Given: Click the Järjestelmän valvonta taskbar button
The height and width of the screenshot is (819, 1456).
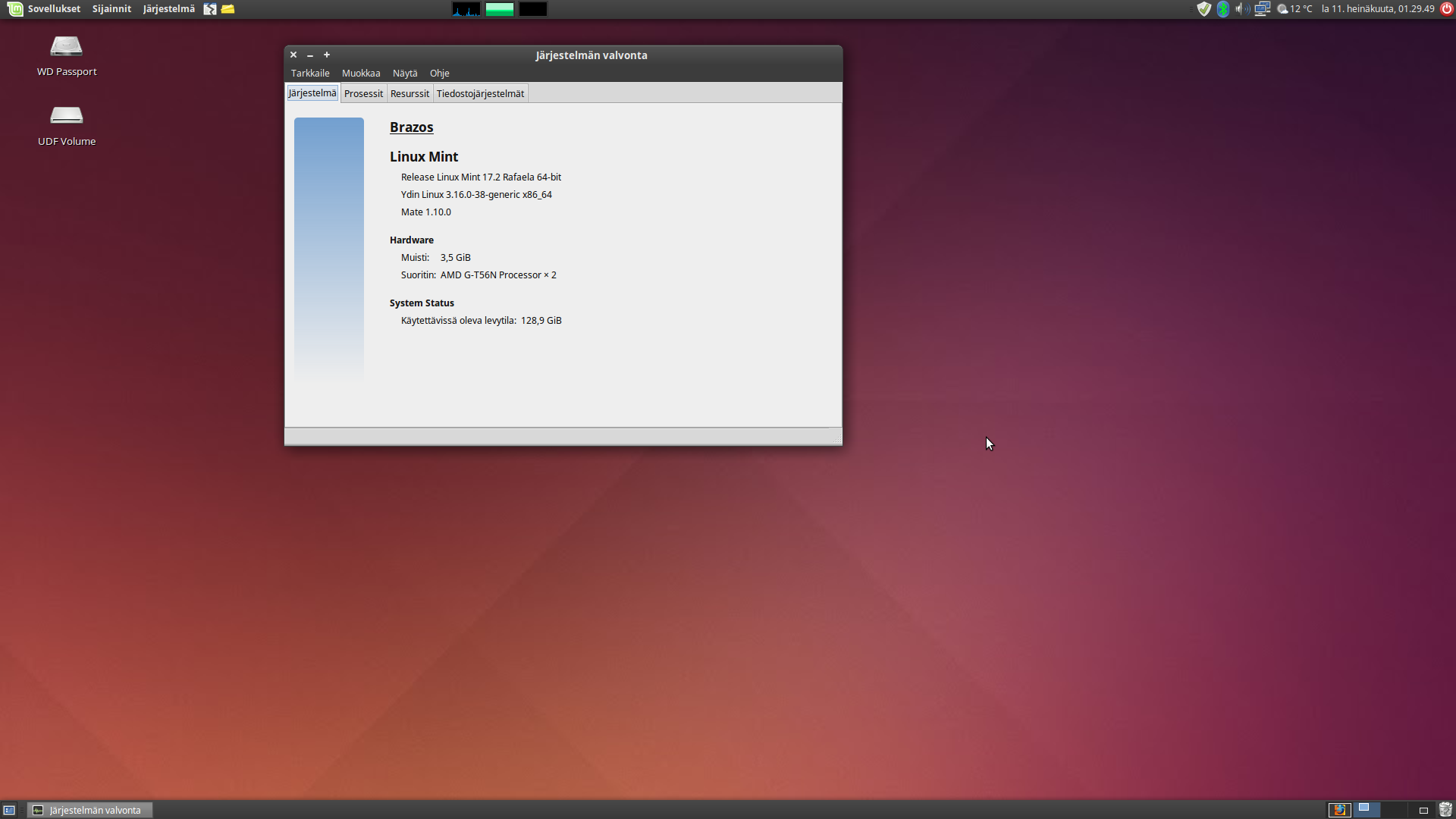Looking at the screenshot, I should coord(90,810).
